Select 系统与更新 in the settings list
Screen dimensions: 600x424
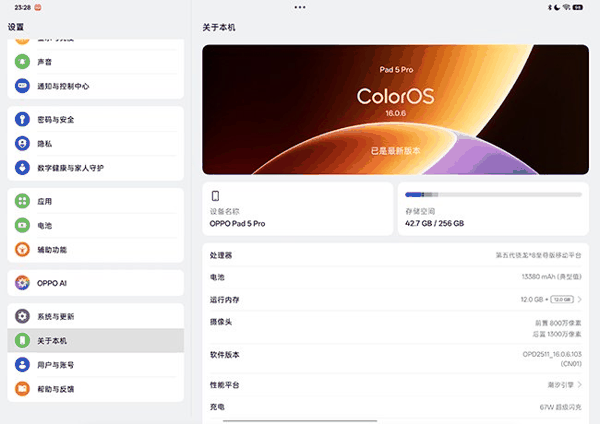pyautogui.click(x=95, y=316)
